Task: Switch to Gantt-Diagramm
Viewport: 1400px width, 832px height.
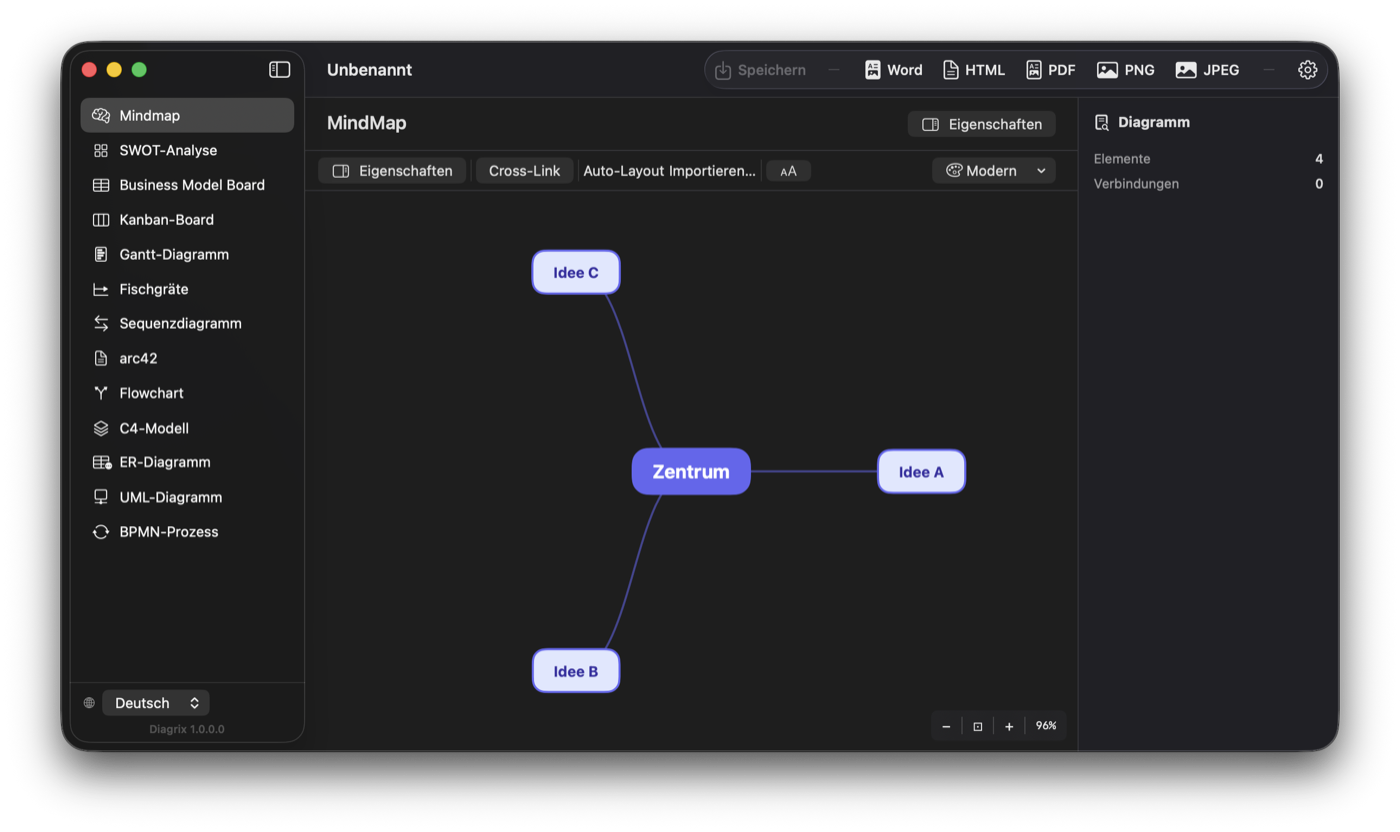Action: [187, 254]
